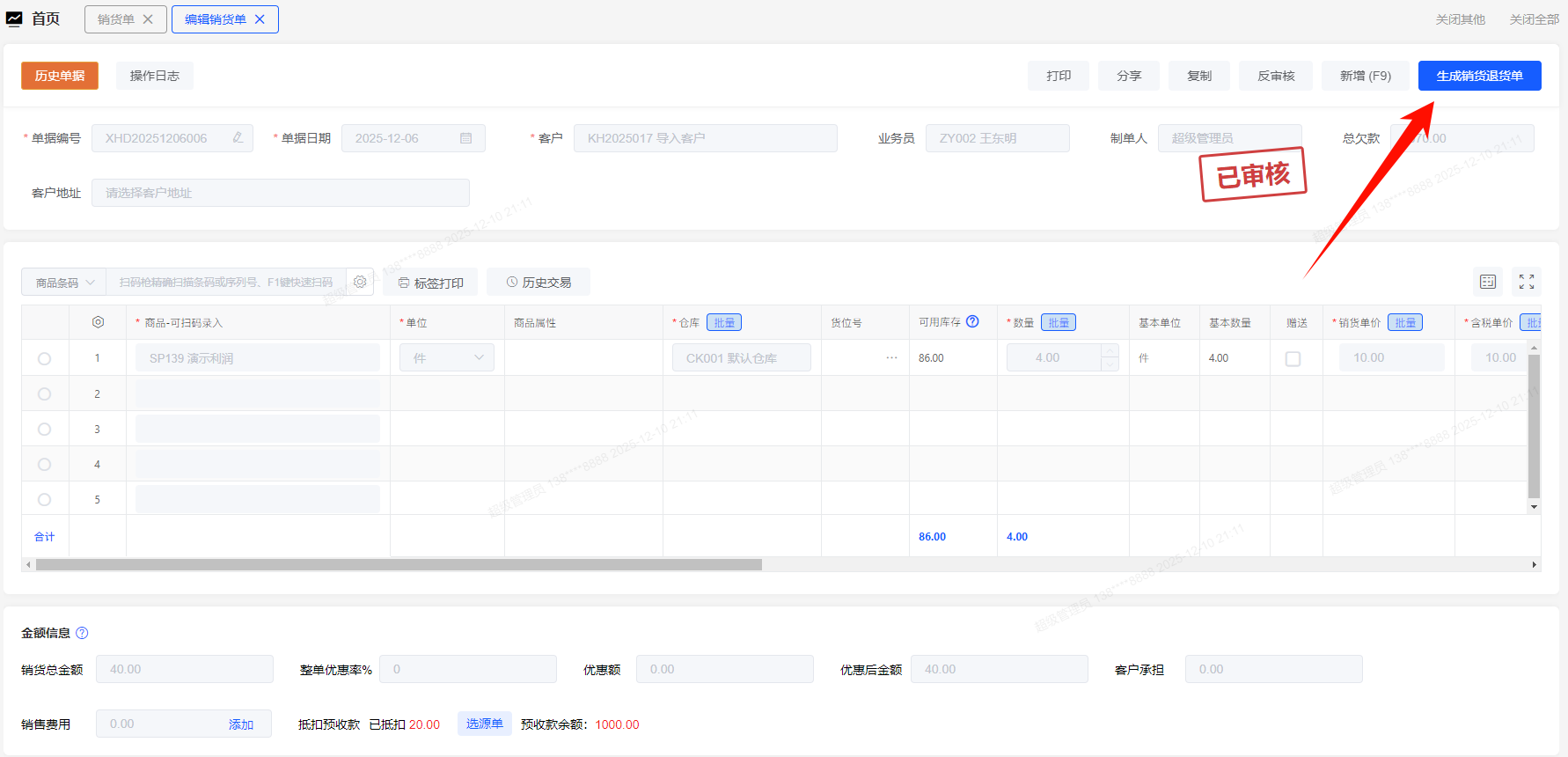Viewport: 1568px width, 757px height.
Task: Select the radio button for row 3
Action: (45, 429)
